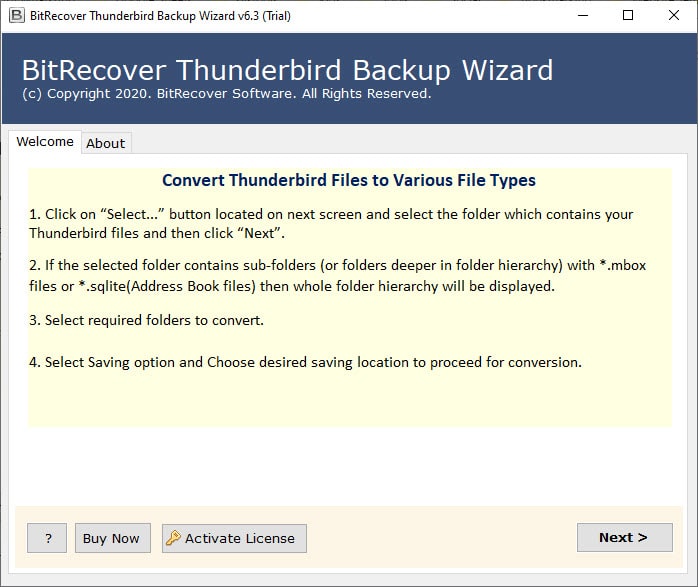Click the Buy Now button
The height and width of the screenshot is (587, 698).
click(111, 538)
